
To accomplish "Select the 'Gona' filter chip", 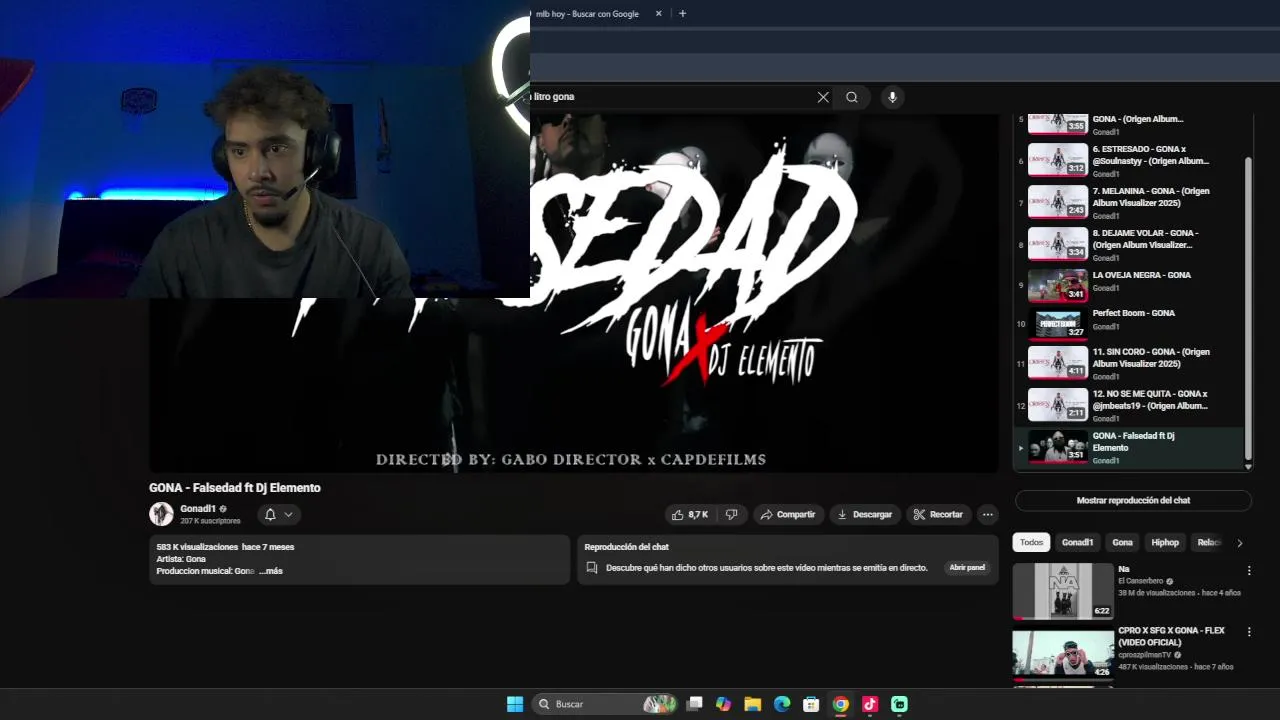I will (x=1123, y=542).
